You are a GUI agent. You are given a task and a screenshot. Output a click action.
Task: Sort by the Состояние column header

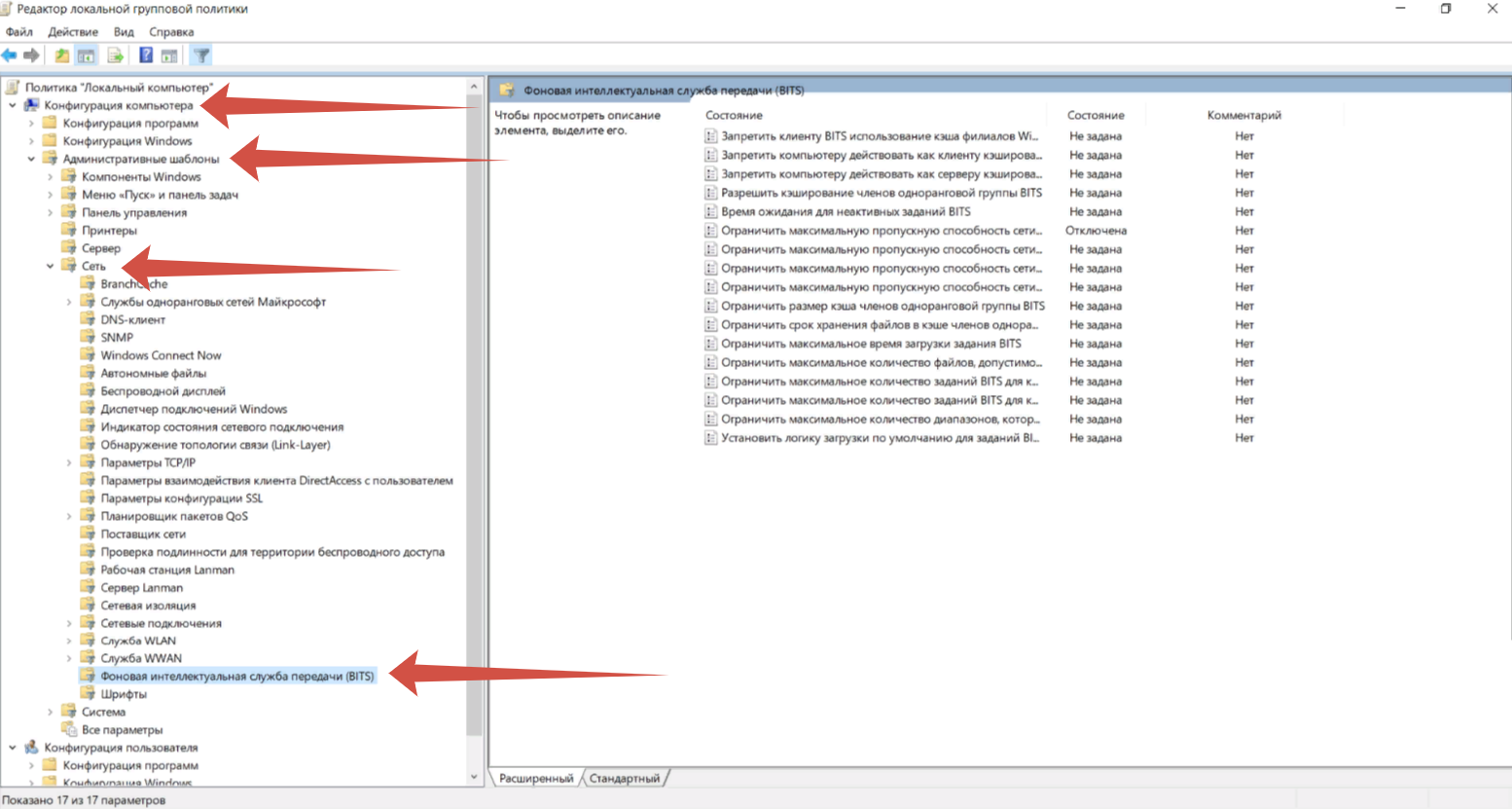click(x=1095, y=115)
